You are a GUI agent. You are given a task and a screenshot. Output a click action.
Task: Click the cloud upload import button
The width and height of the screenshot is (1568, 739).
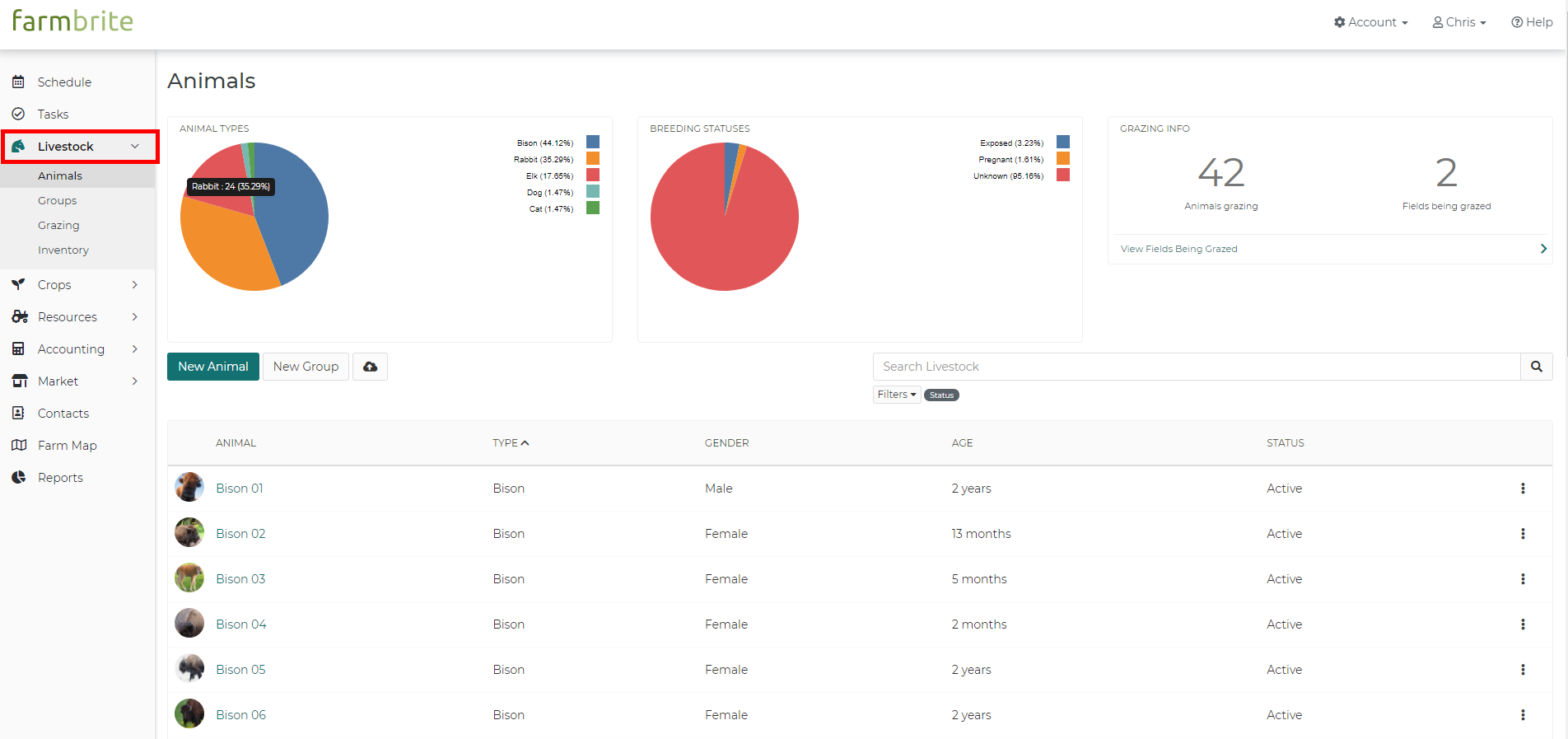(371, 367)
